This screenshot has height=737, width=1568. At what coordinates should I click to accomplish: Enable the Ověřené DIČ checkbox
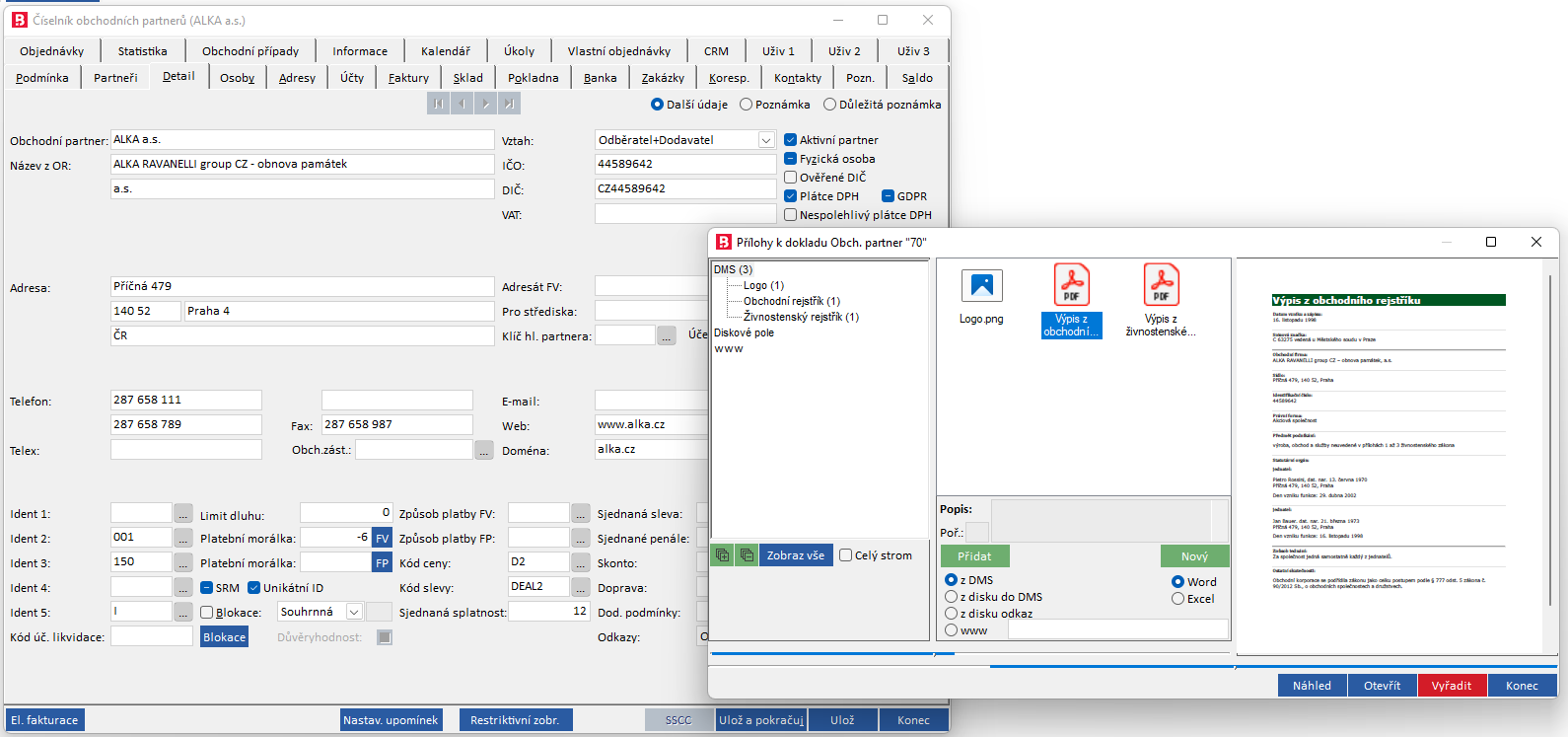[790, 178]
